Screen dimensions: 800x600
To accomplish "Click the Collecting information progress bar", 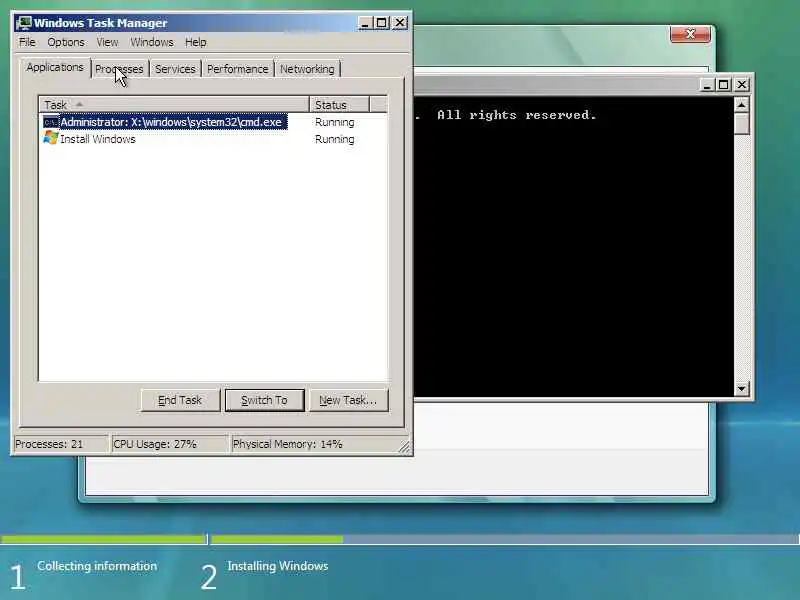I will point(103,539).
